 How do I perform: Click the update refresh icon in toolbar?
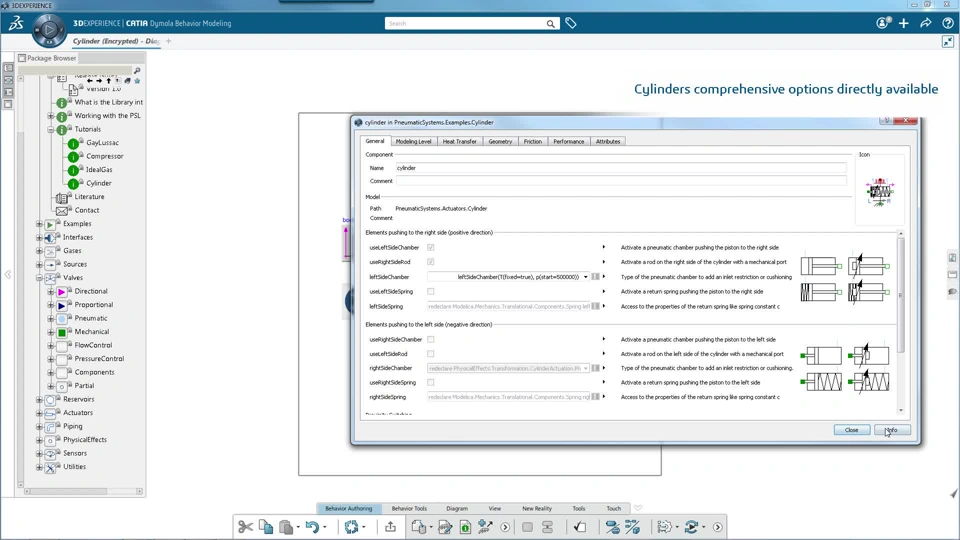pos(351,527)
